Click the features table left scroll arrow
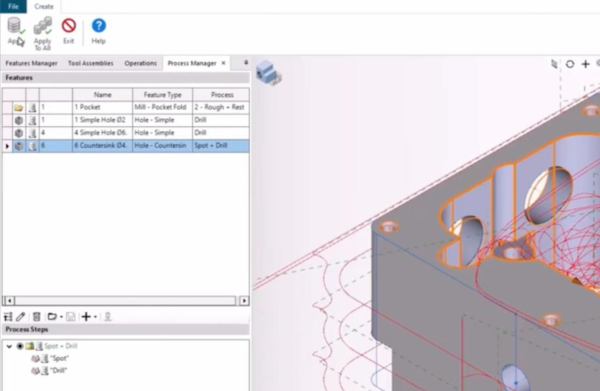600x391 pixels. 10,301
